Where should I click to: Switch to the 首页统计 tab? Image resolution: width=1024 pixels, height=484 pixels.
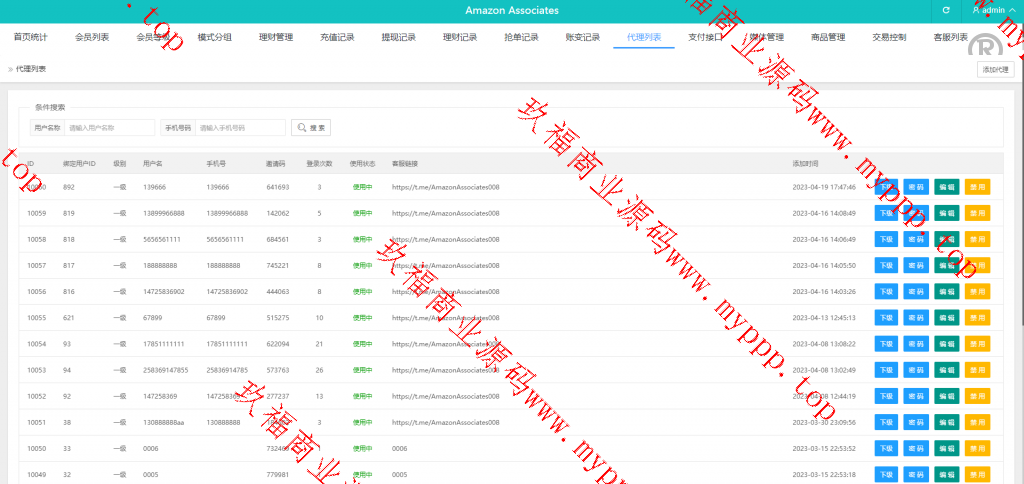(30, 38)
